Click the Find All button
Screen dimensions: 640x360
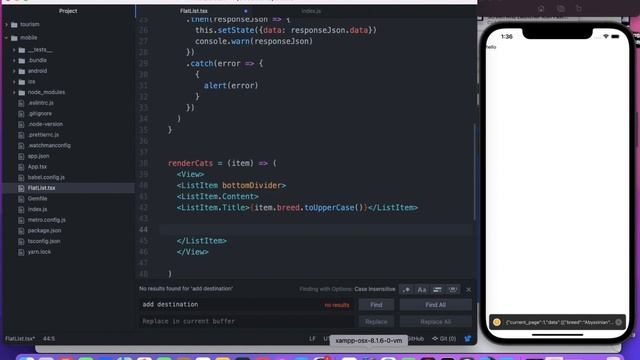click(x=436, y=305)
